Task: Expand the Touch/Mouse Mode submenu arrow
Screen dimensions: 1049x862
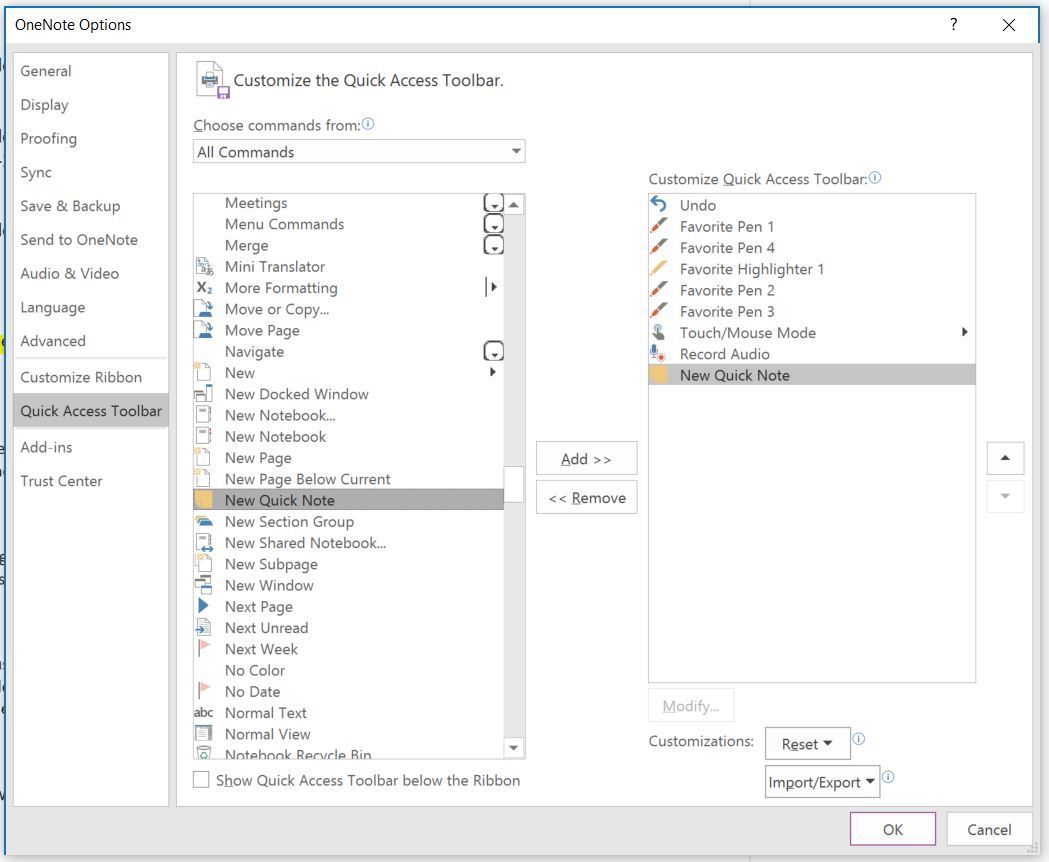Action: [964, 332]
